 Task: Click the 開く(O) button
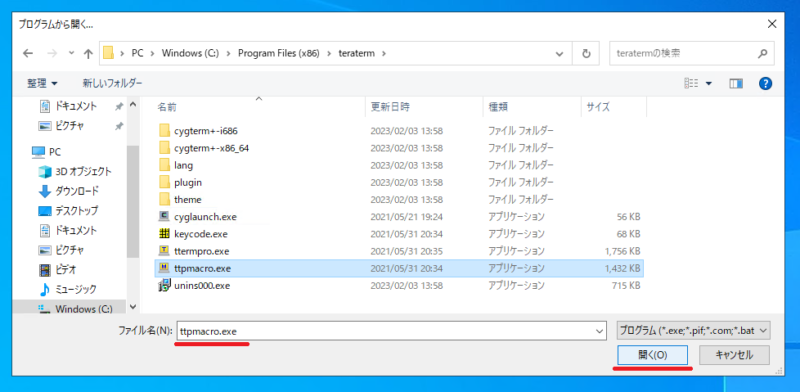653,355
